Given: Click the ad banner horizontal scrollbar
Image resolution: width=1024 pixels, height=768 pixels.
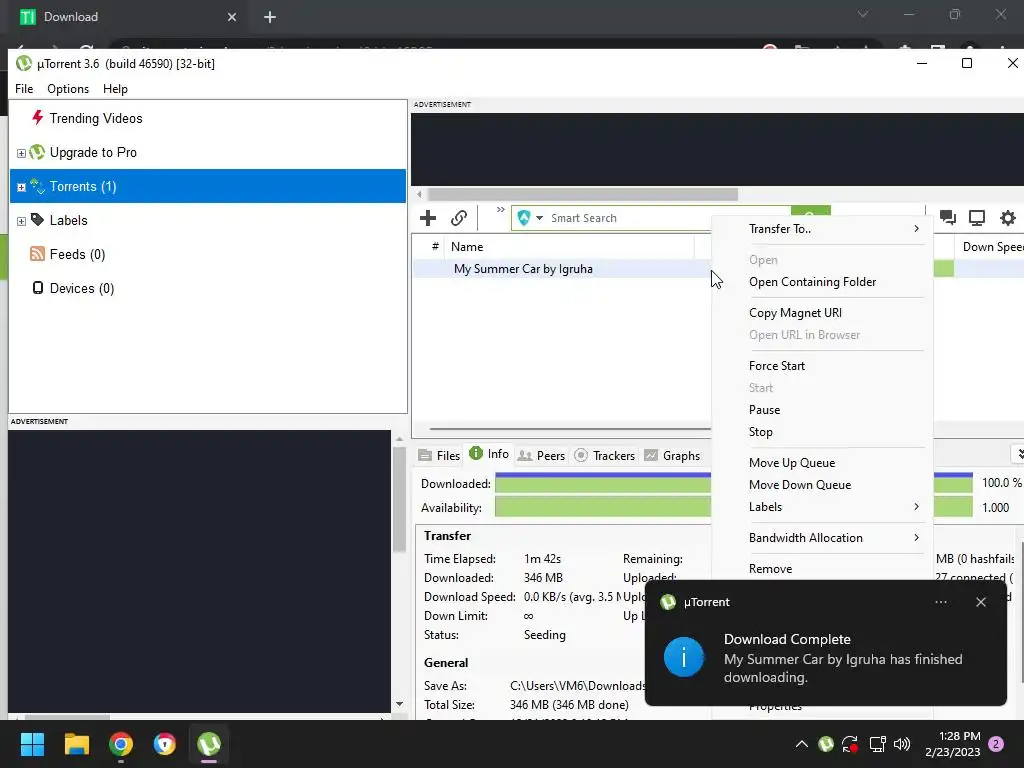Looking at the screenshot, I should click(x=583, y=195).
